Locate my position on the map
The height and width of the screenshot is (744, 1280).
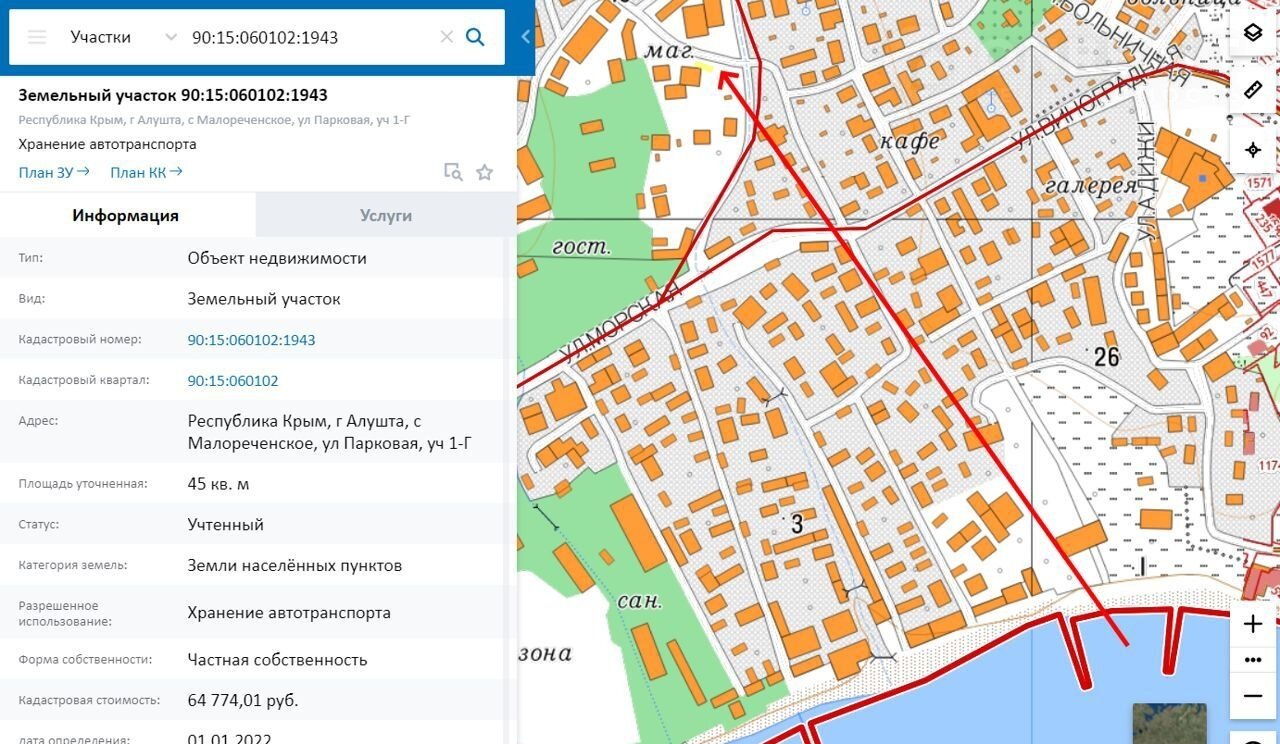[1253, 150]
